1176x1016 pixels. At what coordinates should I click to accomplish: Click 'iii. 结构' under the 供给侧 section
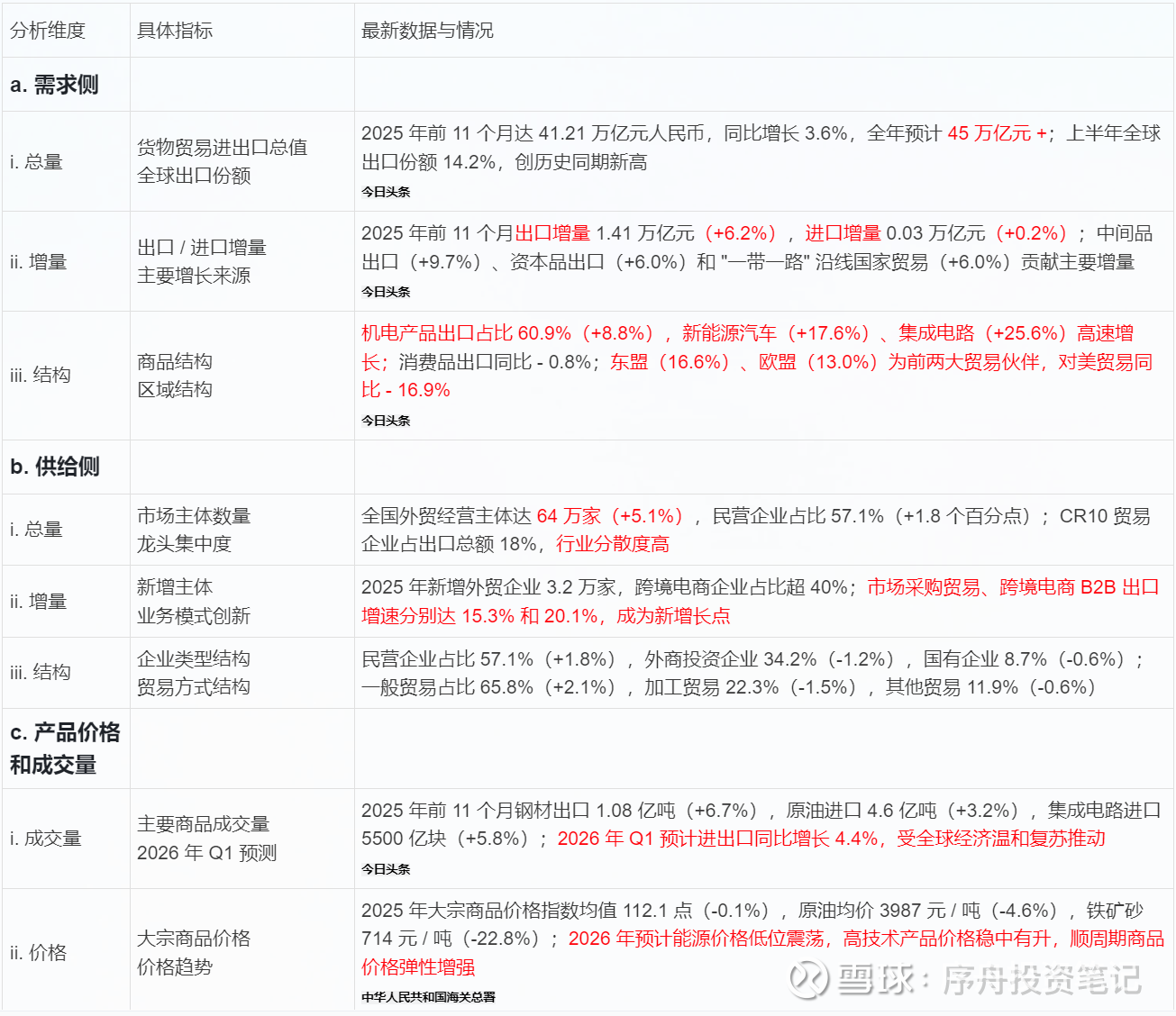tap(41, 673)
